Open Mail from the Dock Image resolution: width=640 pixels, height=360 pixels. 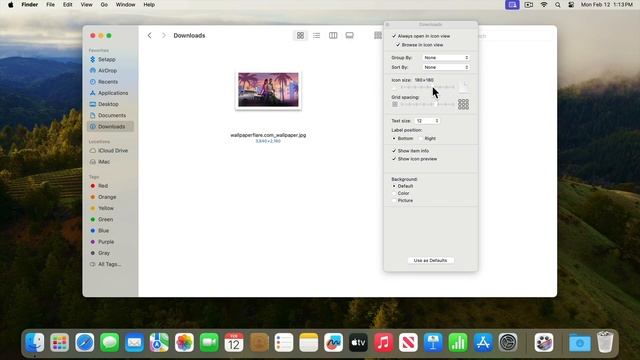pyautogui.click(x=134, y=342)
